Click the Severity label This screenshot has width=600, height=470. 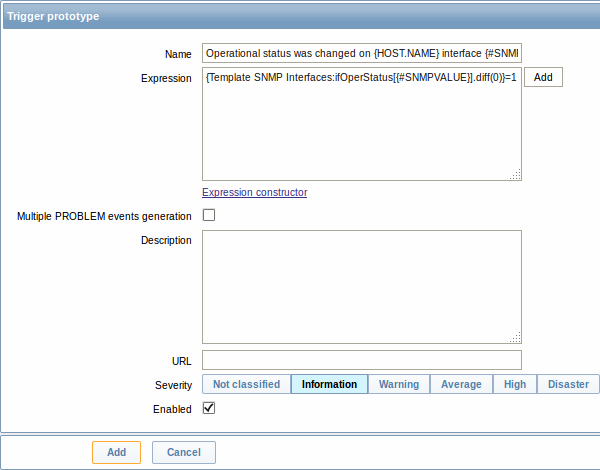[173, 385]
